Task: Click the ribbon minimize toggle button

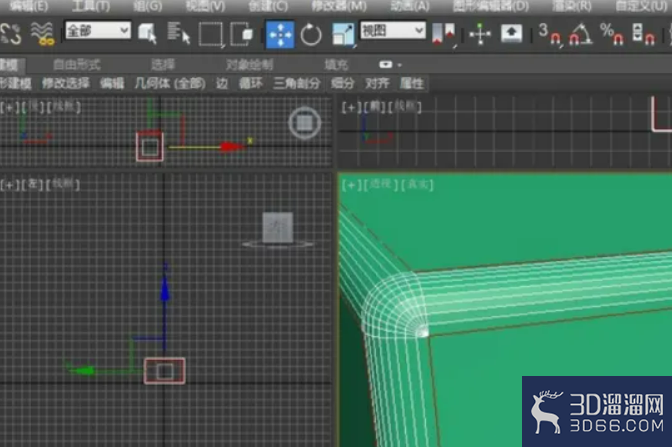Action: pos(385,65)
